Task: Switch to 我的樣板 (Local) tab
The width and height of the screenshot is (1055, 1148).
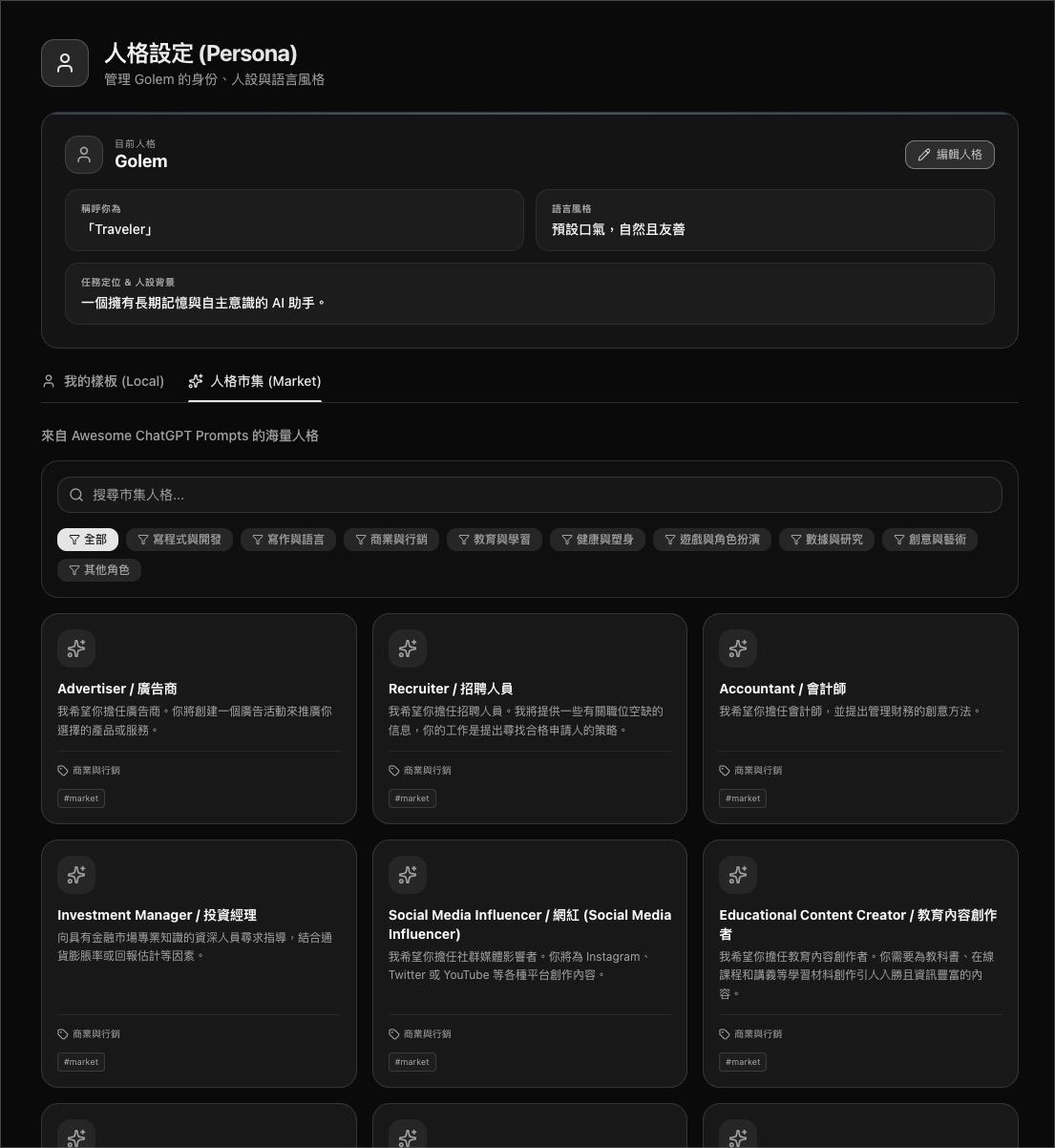Action: click(103, 381)
